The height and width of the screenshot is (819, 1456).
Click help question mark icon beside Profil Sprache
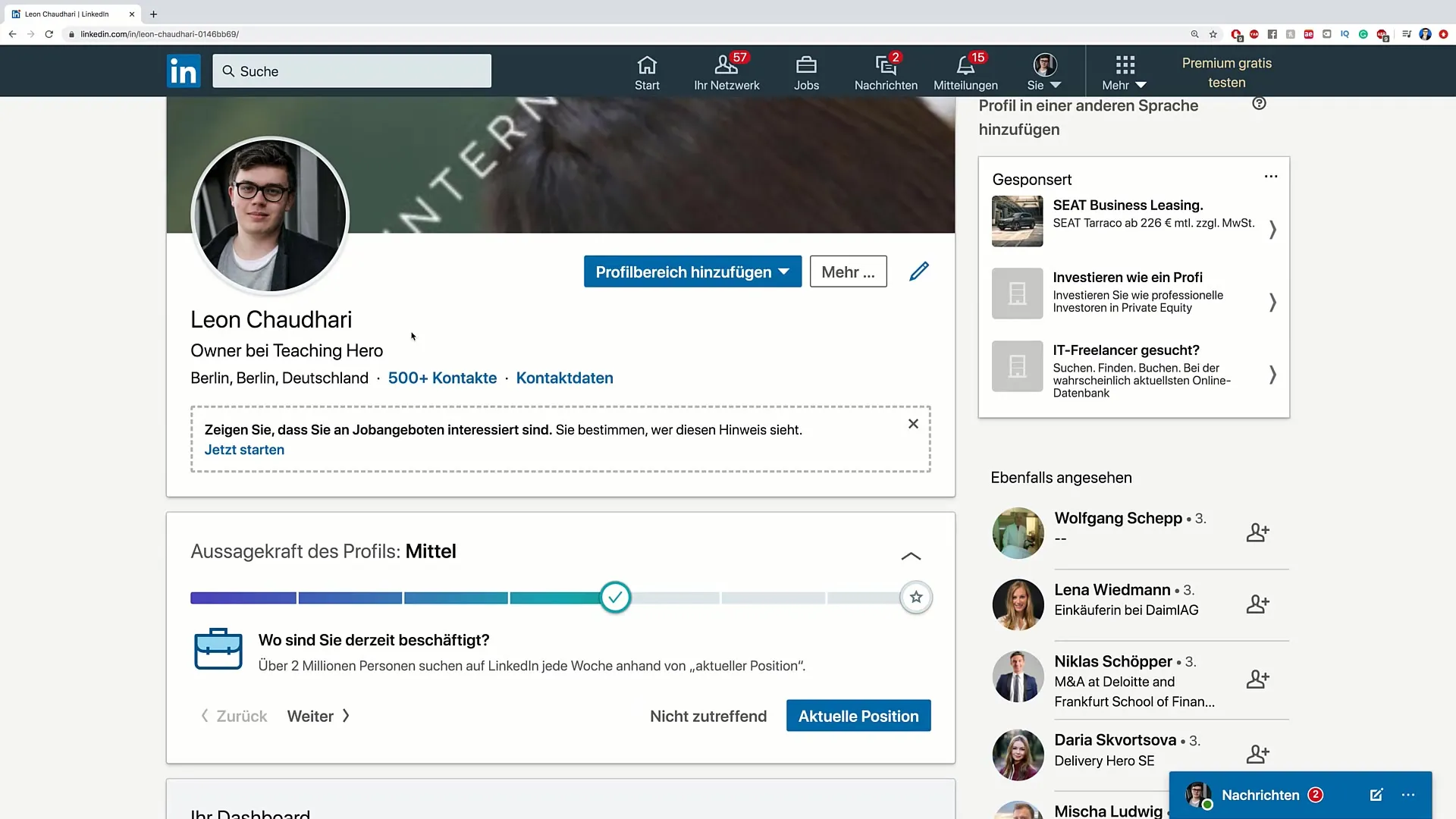1259,104
